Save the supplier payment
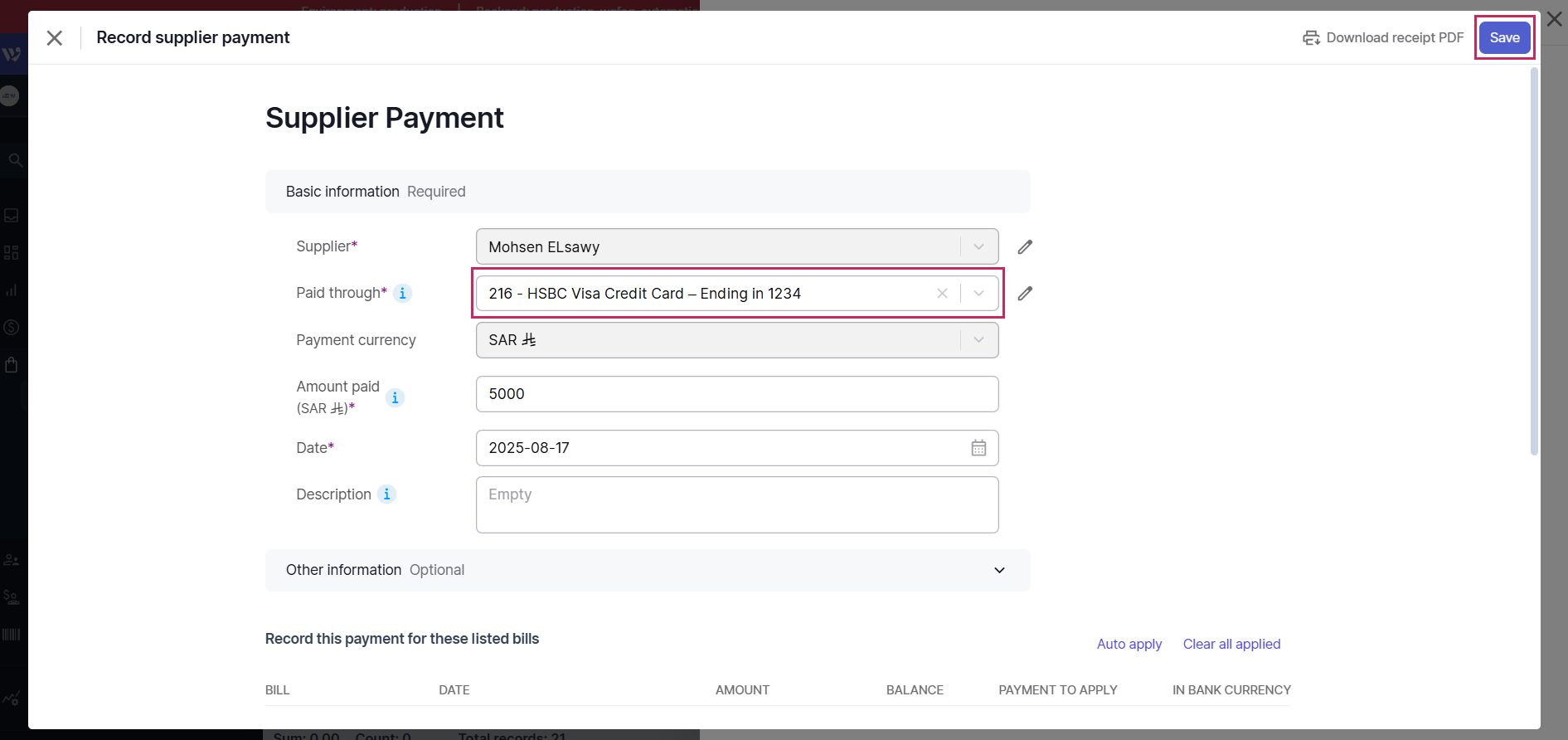This screenshot has height=740, width=1568. point(1504,38)
